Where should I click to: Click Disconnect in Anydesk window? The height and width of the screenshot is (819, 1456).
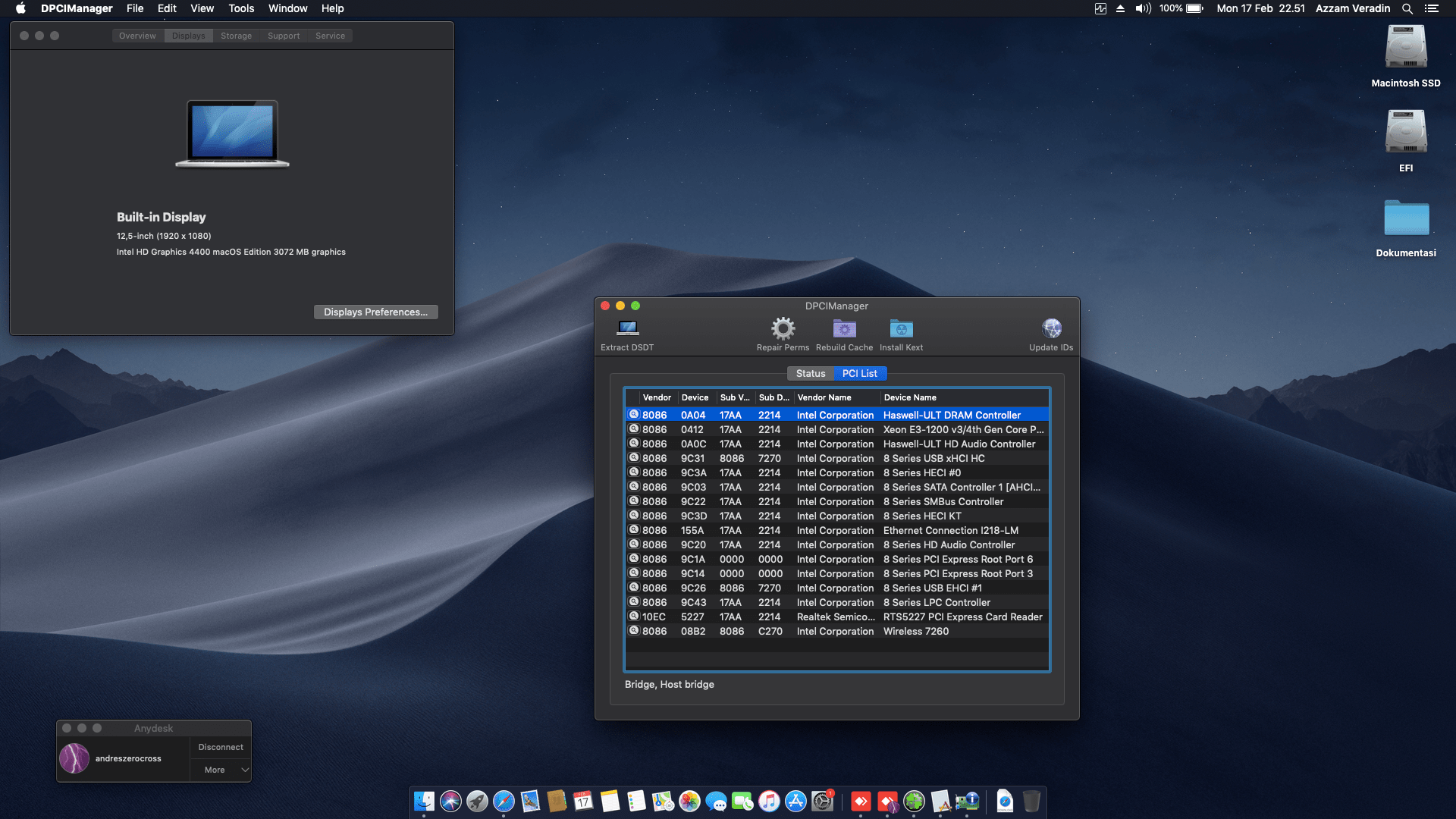(221, 747)
